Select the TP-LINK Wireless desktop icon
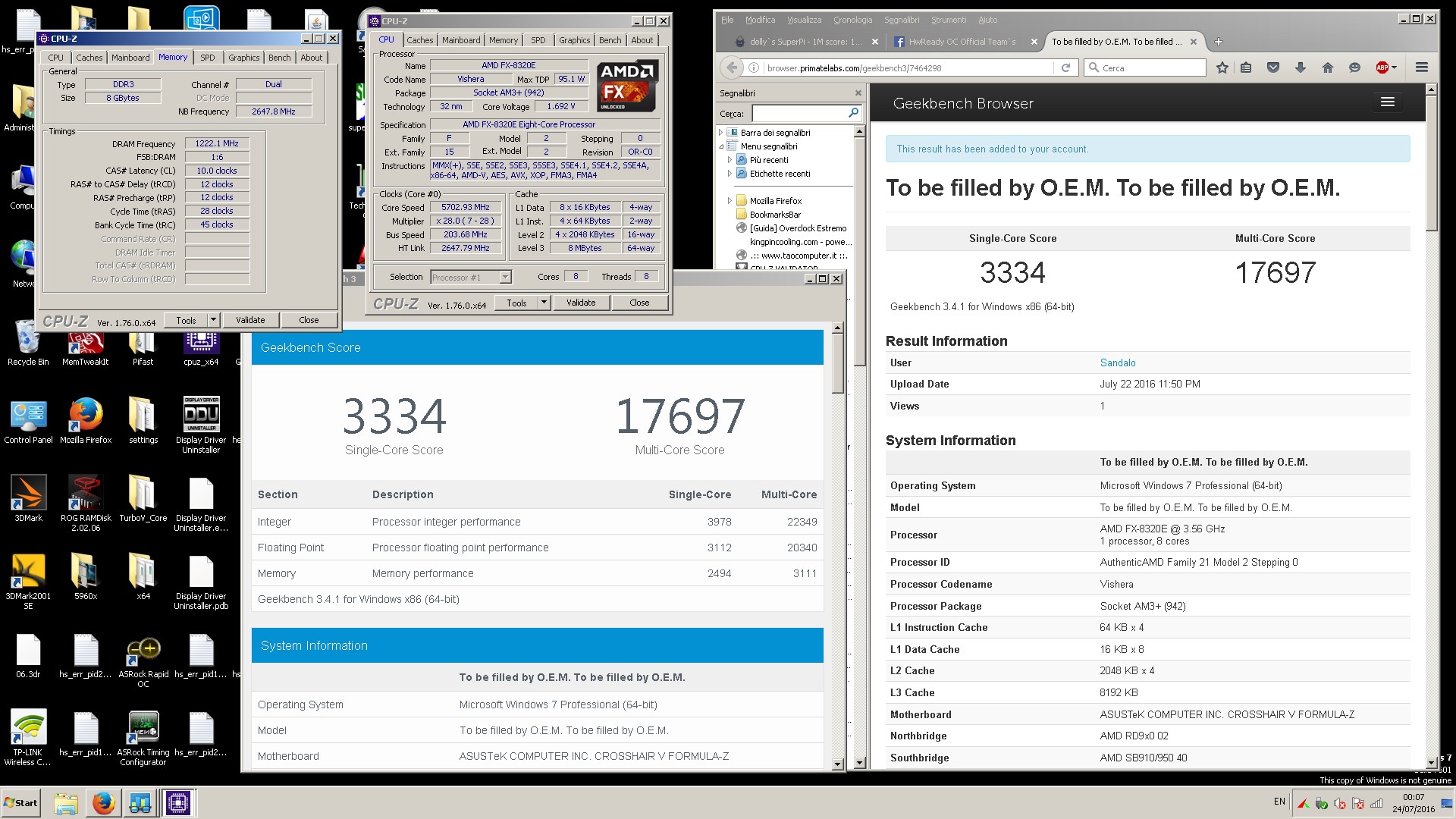The height and width of the screenshot is (819, 1456). 27,739
